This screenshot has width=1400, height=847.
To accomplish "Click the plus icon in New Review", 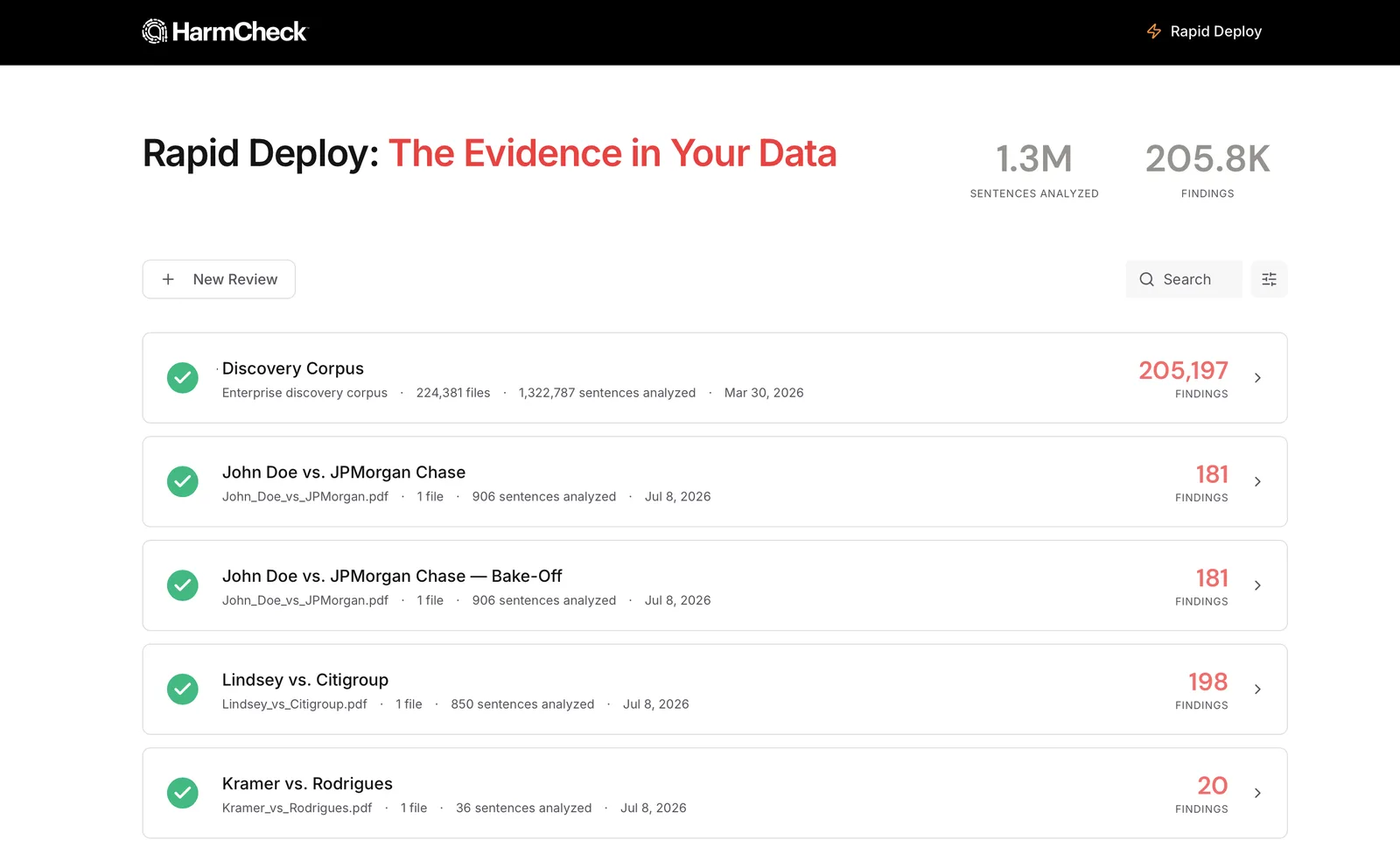I will point(168,279).
